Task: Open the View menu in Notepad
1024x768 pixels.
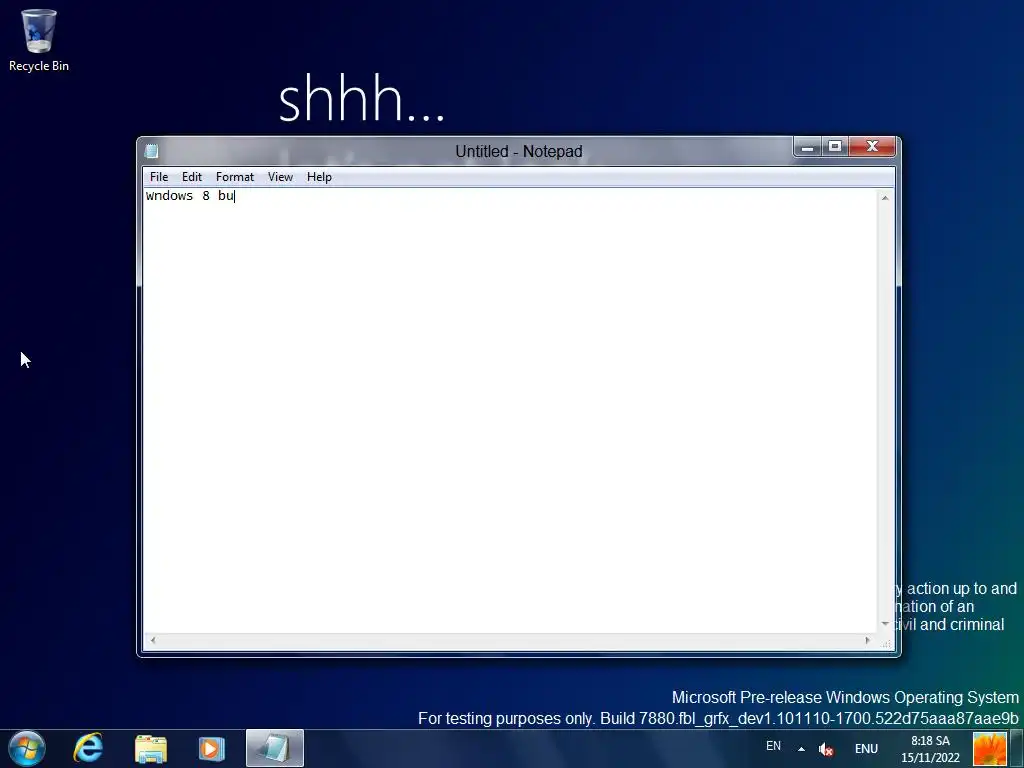Action: click(x=280, y=177)
